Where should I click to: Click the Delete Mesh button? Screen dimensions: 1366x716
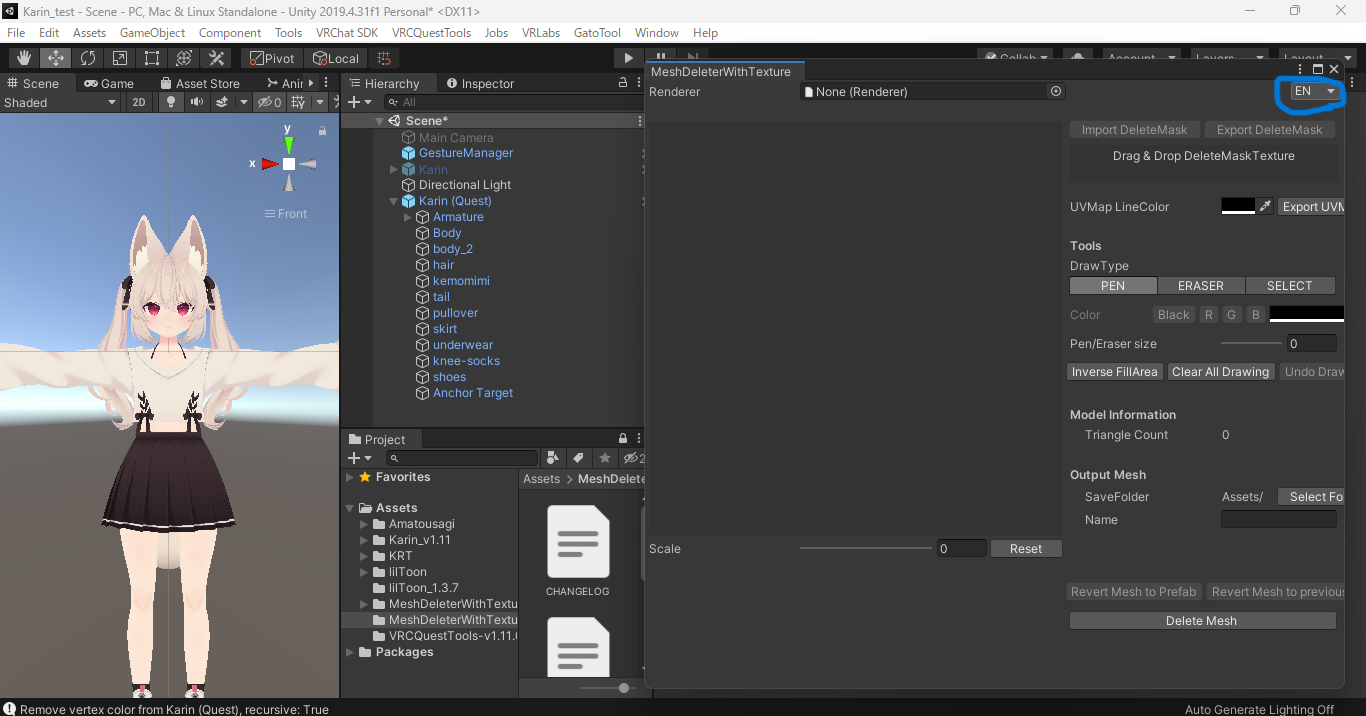click(x=1202, y=621)
